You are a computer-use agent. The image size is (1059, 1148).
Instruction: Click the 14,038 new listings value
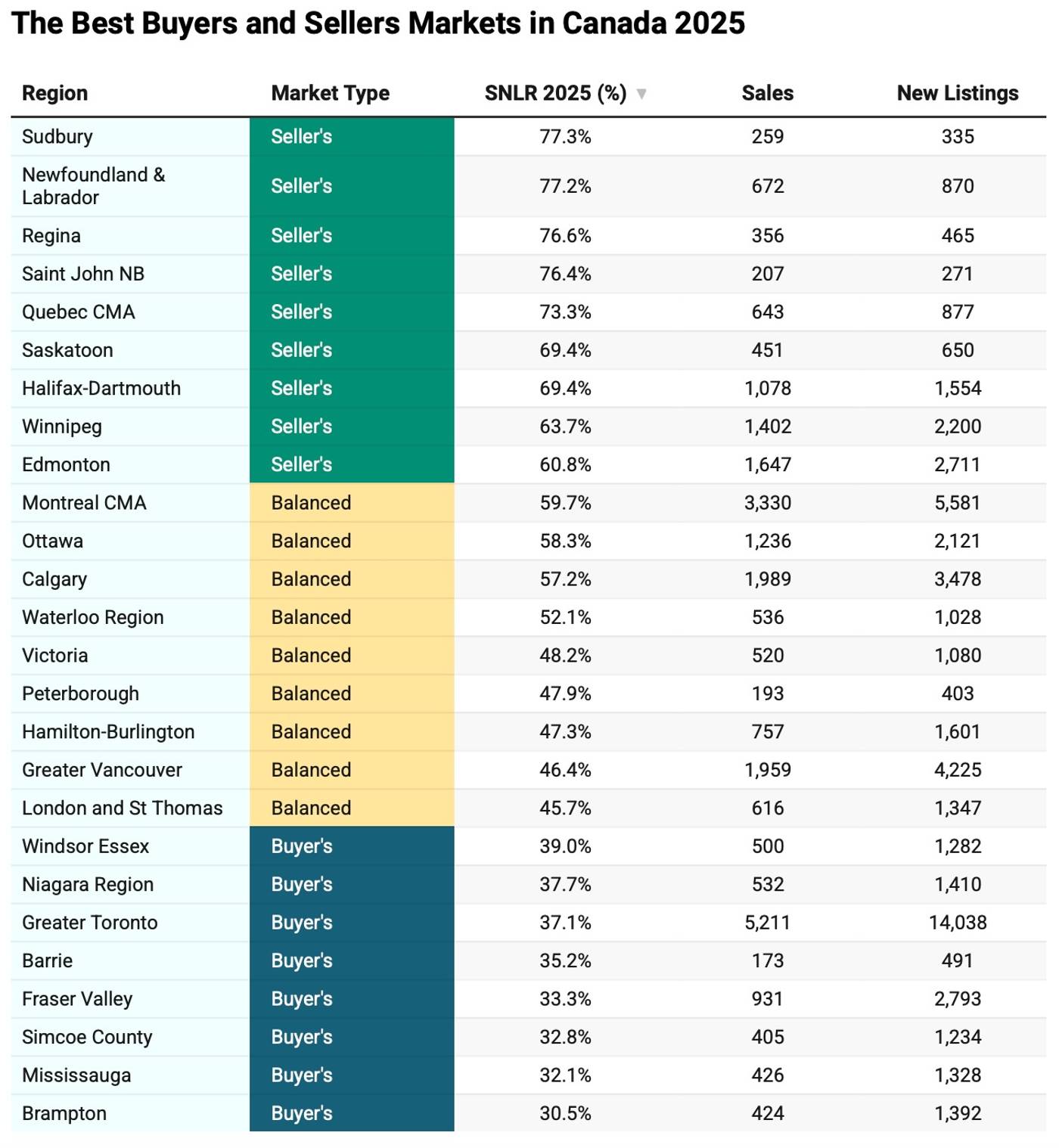[957, 923]
